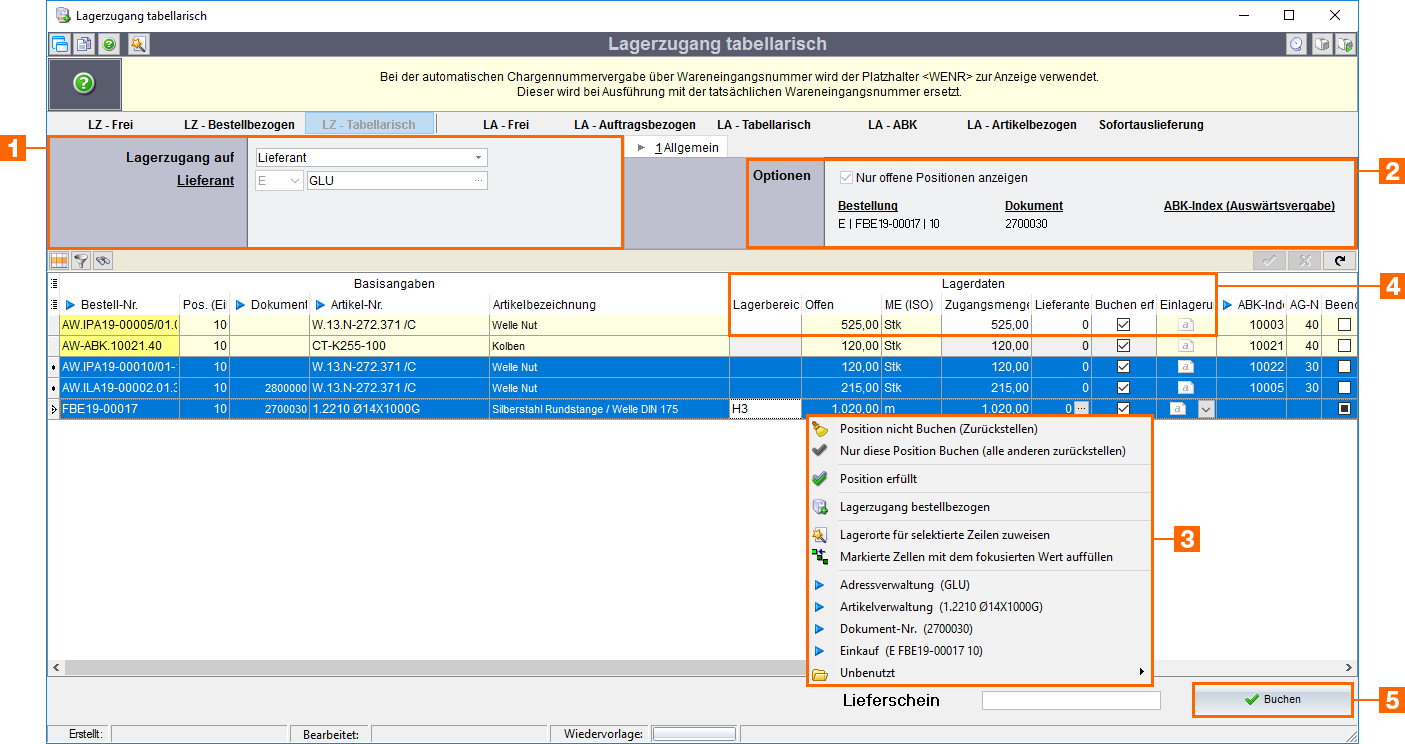Click the ellipsis button in GLU supplier field
This screenshot has height=744, width=1405.
[478, 181]
